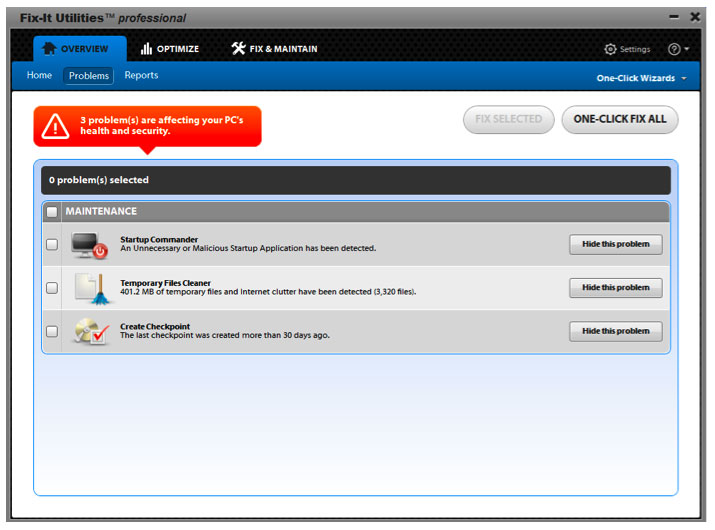The height and width of the screenshot is (530, 715).
Task: Expand the help menu arrow
Action: coord(687,49)
